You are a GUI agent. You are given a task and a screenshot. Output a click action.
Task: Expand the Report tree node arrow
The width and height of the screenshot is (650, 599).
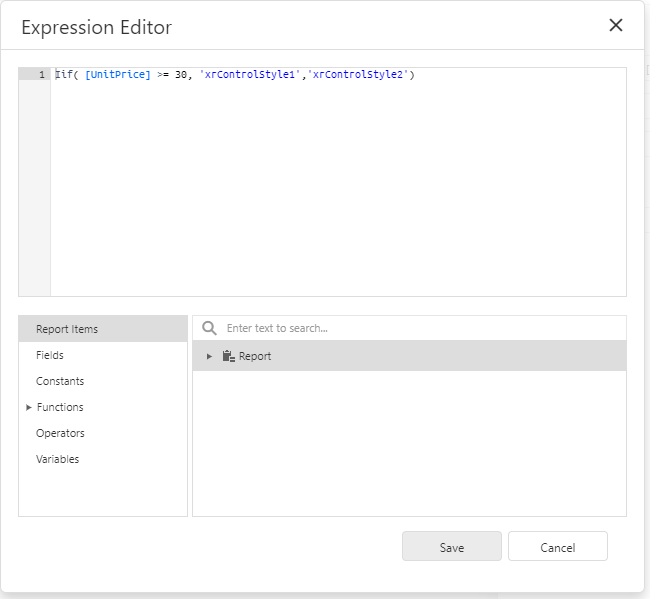click(209, 356)
